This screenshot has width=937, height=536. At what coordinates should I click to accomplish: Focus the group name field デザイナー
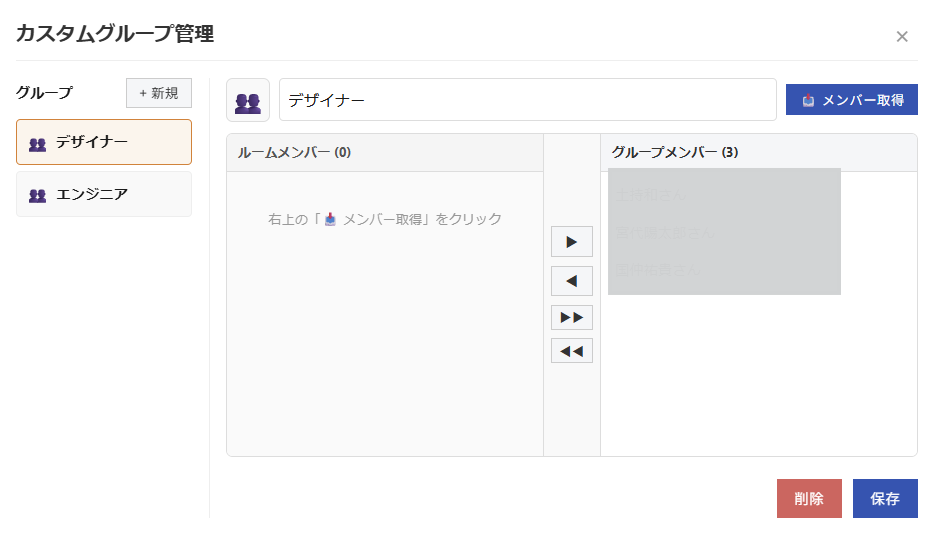pyautogui.click(x=528, y=100)
